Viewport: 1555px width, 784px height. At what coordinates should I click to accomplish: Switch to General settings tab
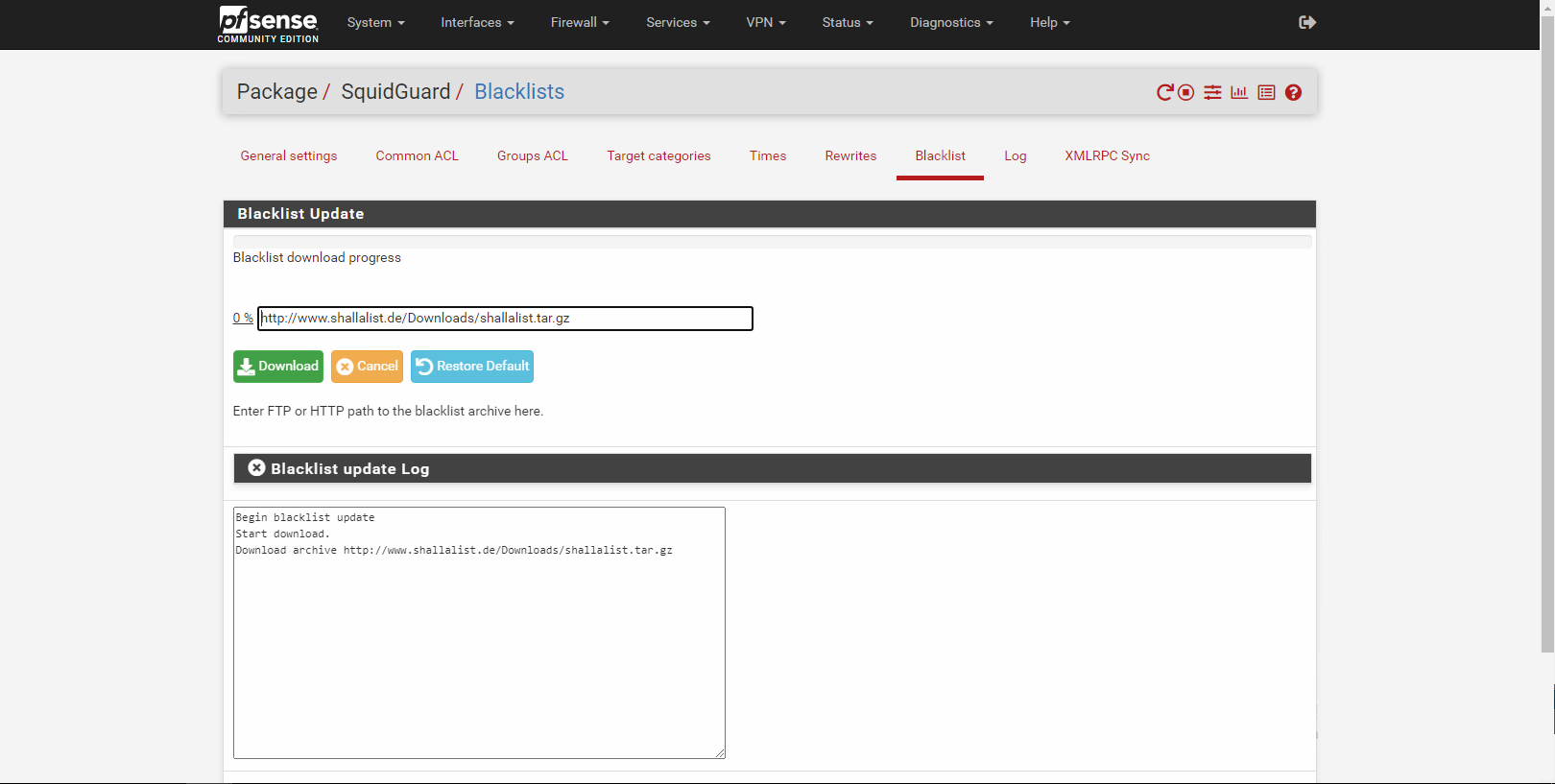[289, 155]
